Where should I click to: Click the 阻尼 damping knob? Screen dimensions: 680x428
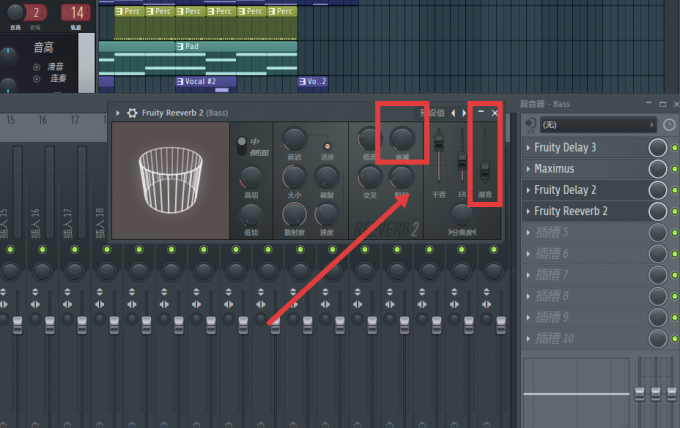pos(402,177)
